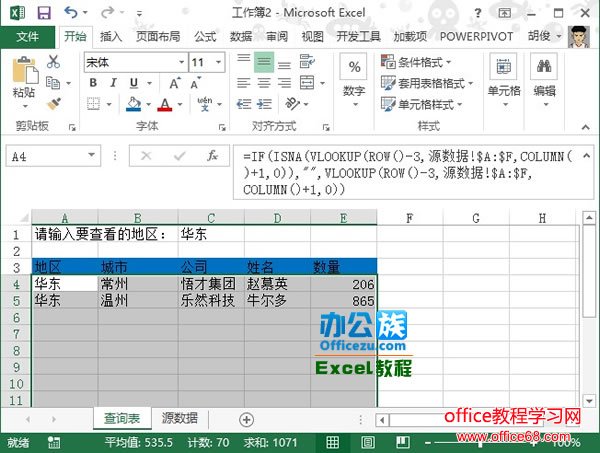Open font dialog launcher in 字体 group
The height and width of the screenshot is (453, 600).
coord(222,127)
